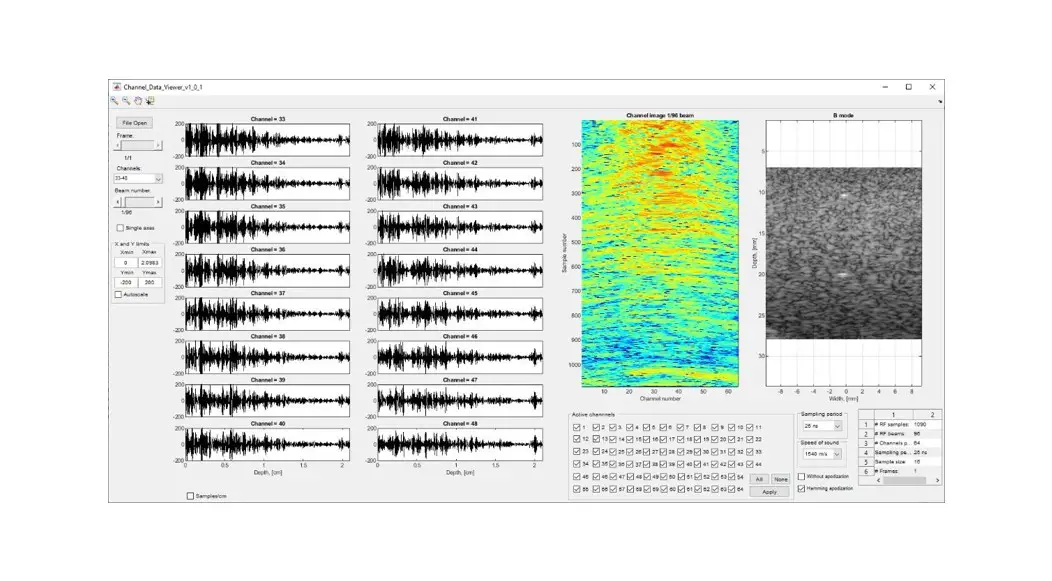Viewport: 1052px width, 581px height.
Task: Click the Channel image 1/96 beam heatmap
Action: pyautogui.click(x=660, y=254)
